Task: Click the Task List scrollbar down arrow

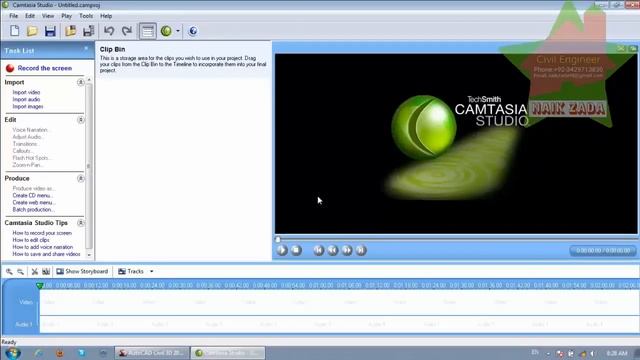Action: coord(89,255)
